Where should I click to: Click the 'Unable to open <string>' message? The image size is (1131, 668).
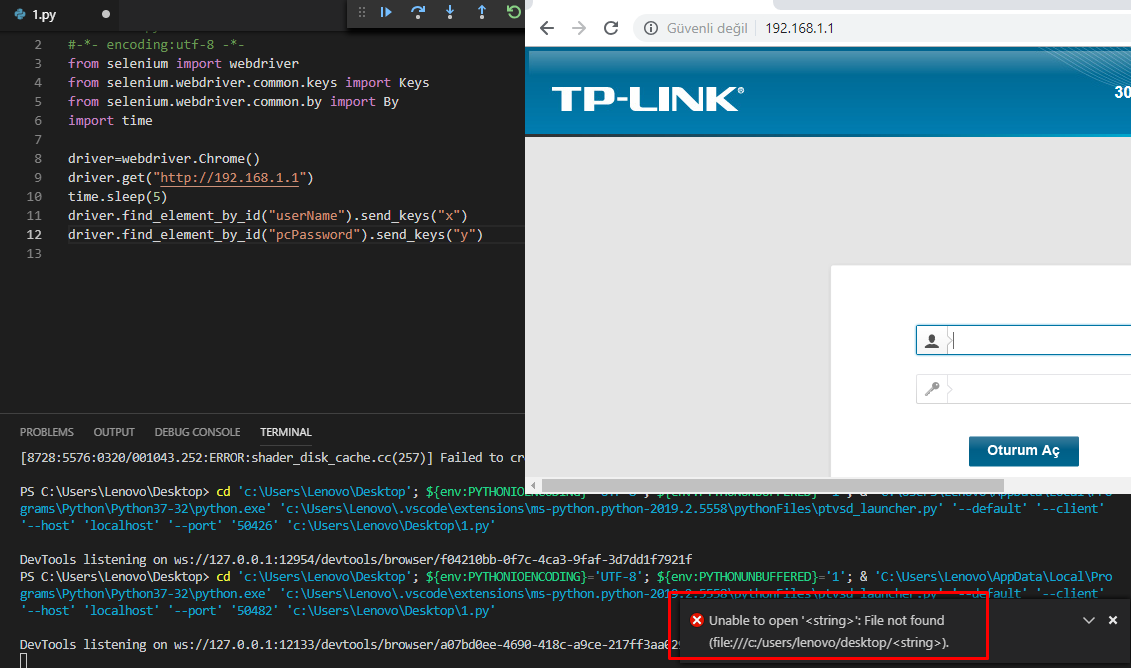click(x=829, y=631)
